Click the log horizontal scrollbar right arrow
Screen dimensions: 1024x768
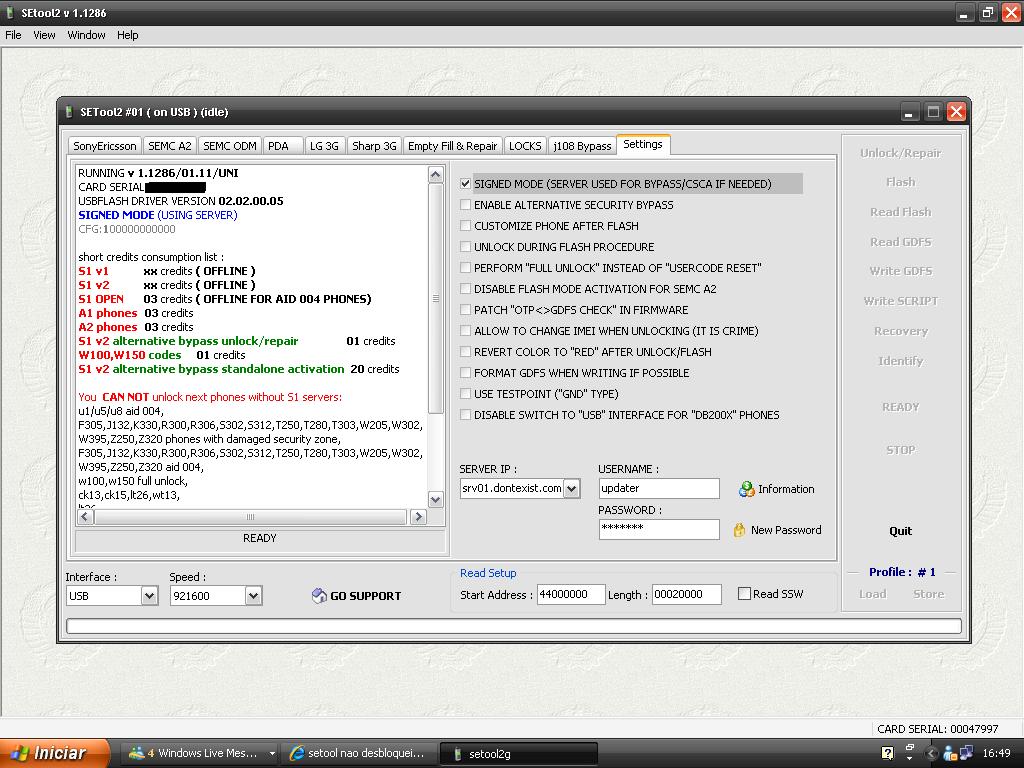coord(419,517)
